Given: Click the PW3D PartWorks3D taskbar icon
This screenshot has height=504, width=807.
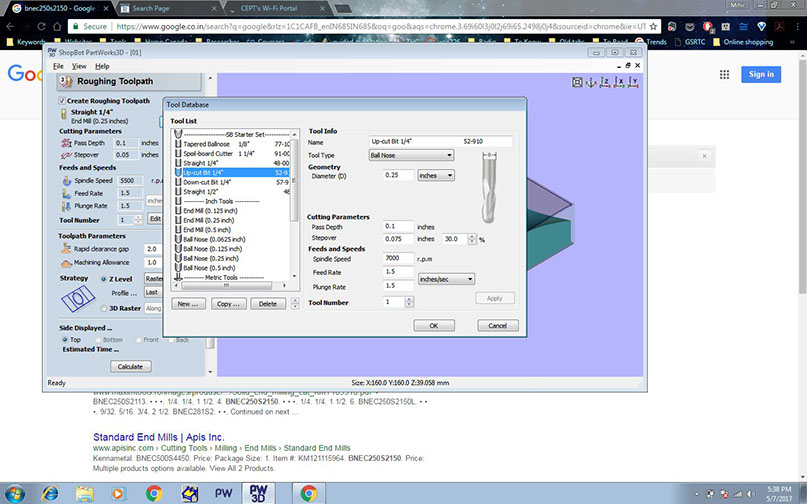Looking at the screenshot, I should [x=258, y=493].
